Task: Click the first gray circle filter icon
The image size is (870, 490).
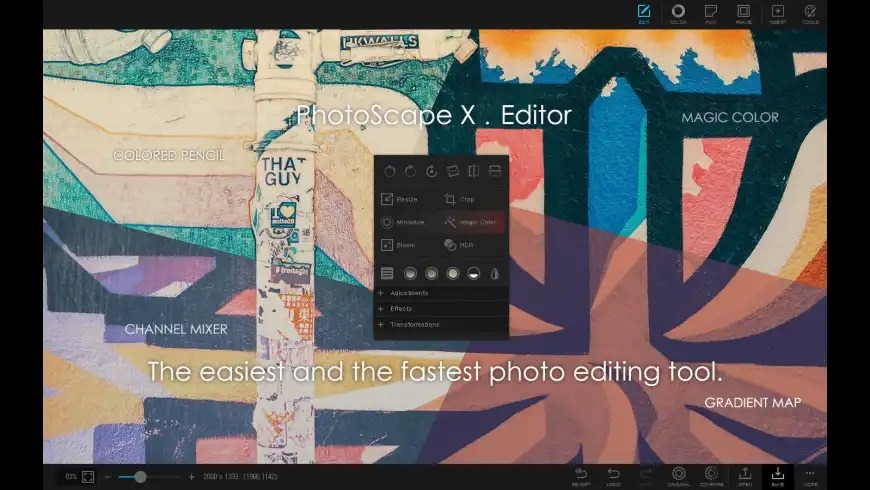Action: click(x=410, y=273)
